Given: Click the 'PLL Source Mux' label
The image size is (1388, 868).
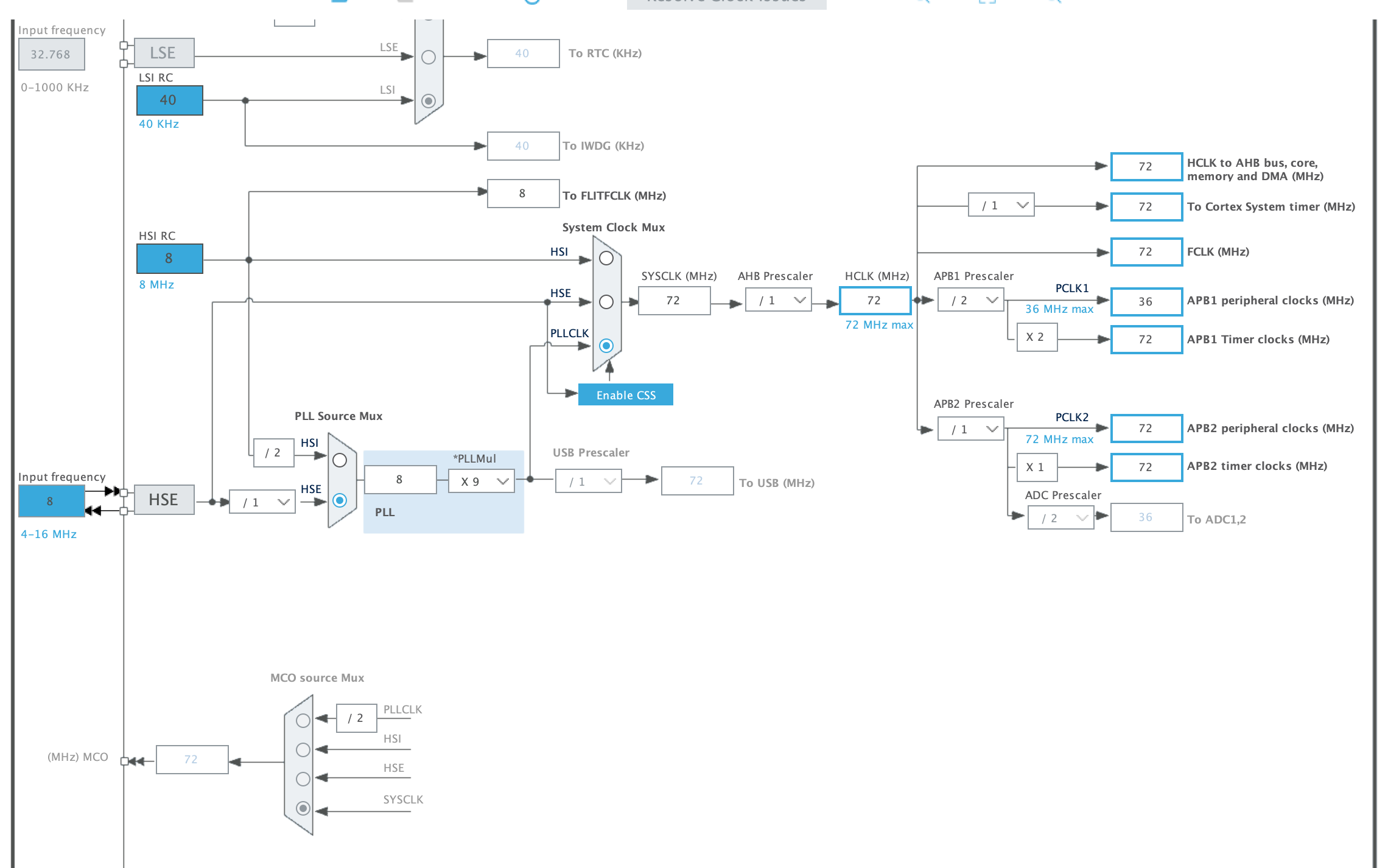Looking at the screenshot, I should (338, 416).
